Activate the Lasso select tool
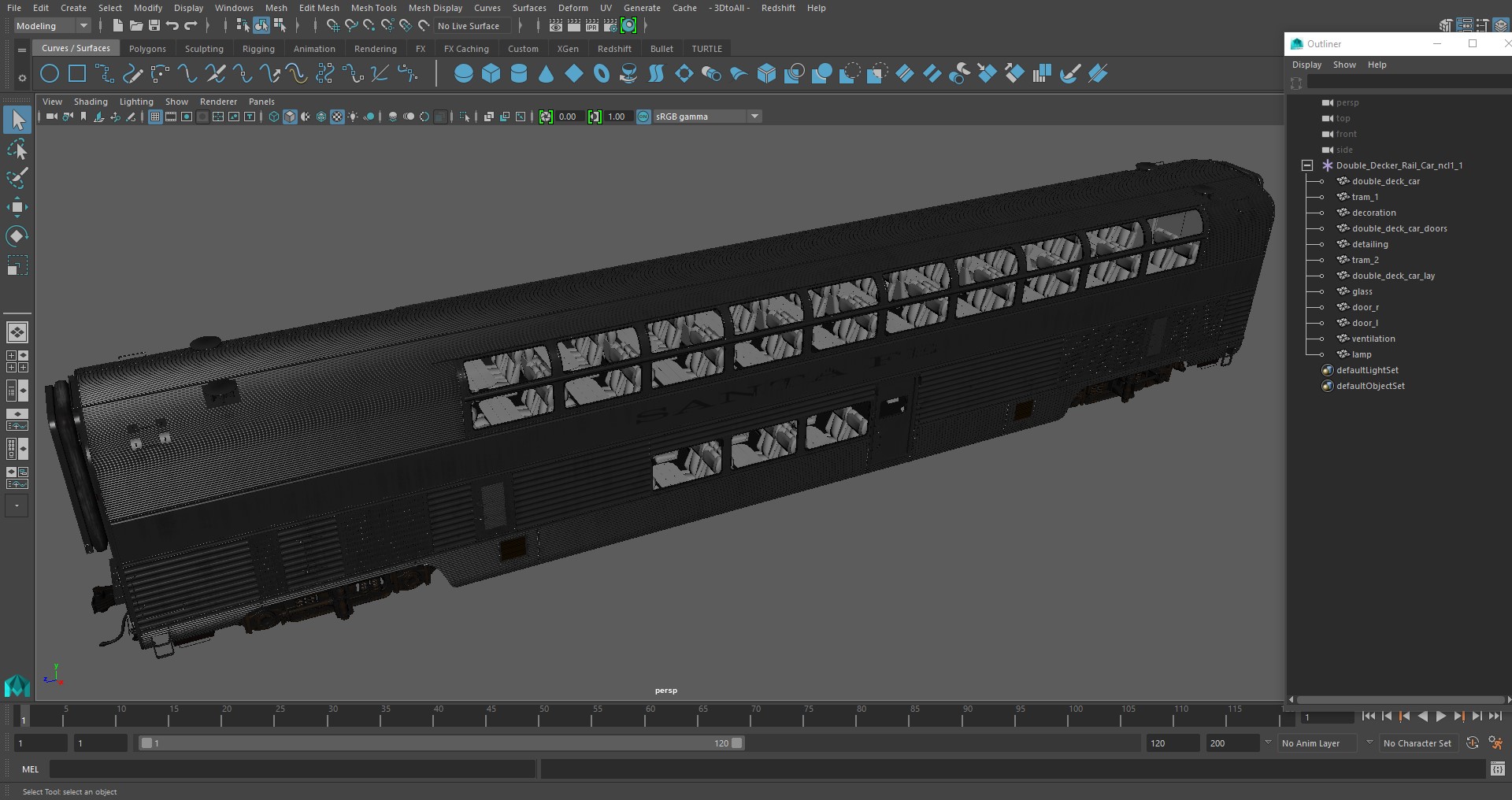This screenshot has width=1512, height=800. (x=17, y=150)
